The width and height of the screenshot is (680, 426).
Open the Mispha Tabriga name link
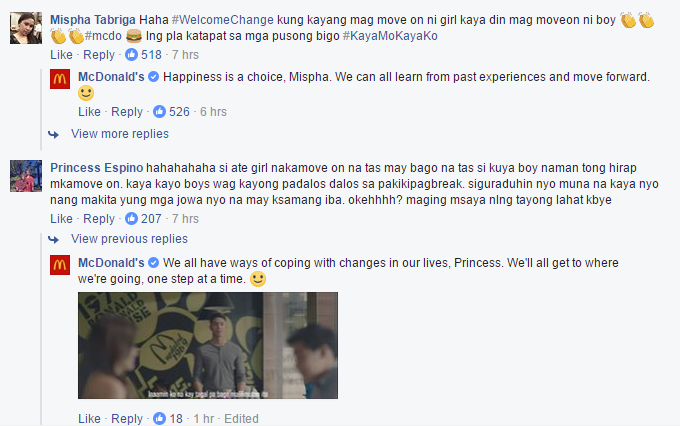[93, 20]
